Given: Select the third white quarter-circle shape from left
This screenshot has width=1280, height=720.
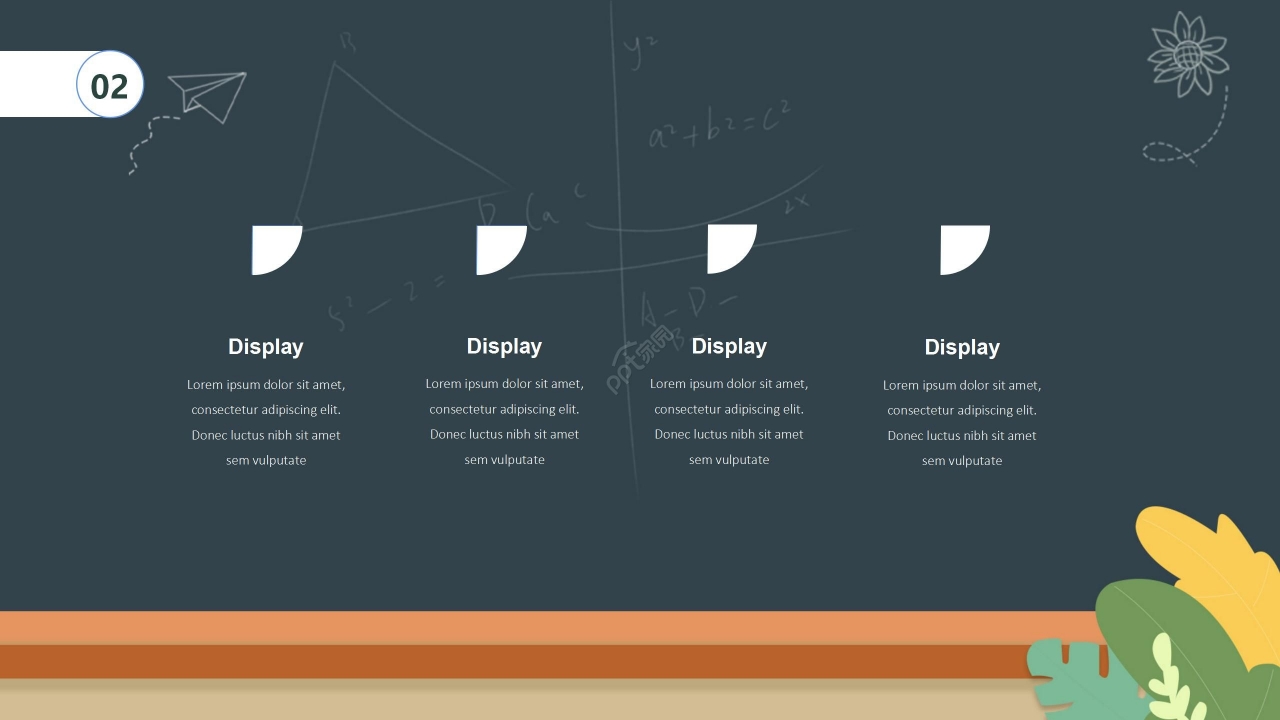Looking at the screenshot, I should click(x=732, y=249).
